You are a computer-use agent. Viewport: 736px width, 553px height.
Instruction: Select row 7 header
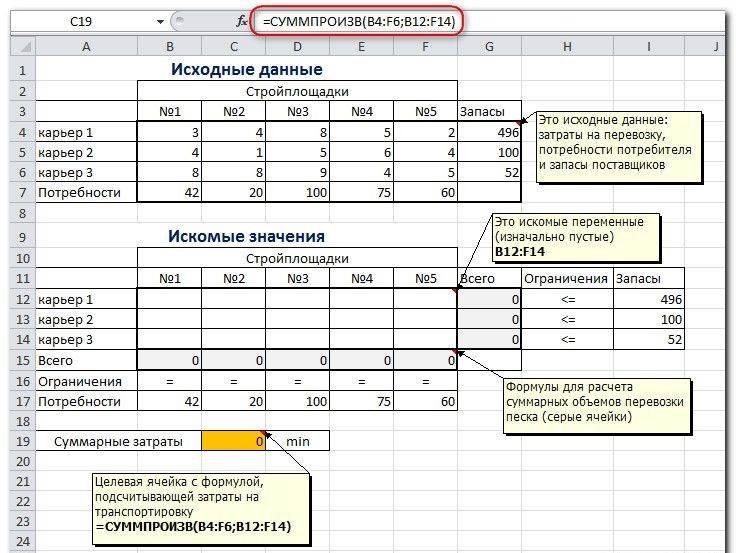[23, 192]
